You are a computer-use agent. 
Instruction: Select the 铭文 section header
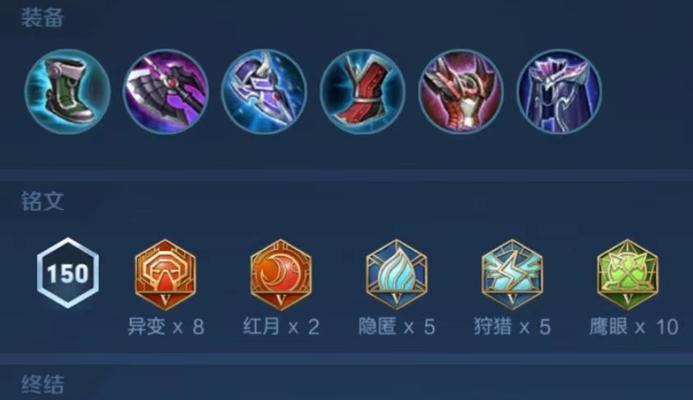(x=42, y=202)
